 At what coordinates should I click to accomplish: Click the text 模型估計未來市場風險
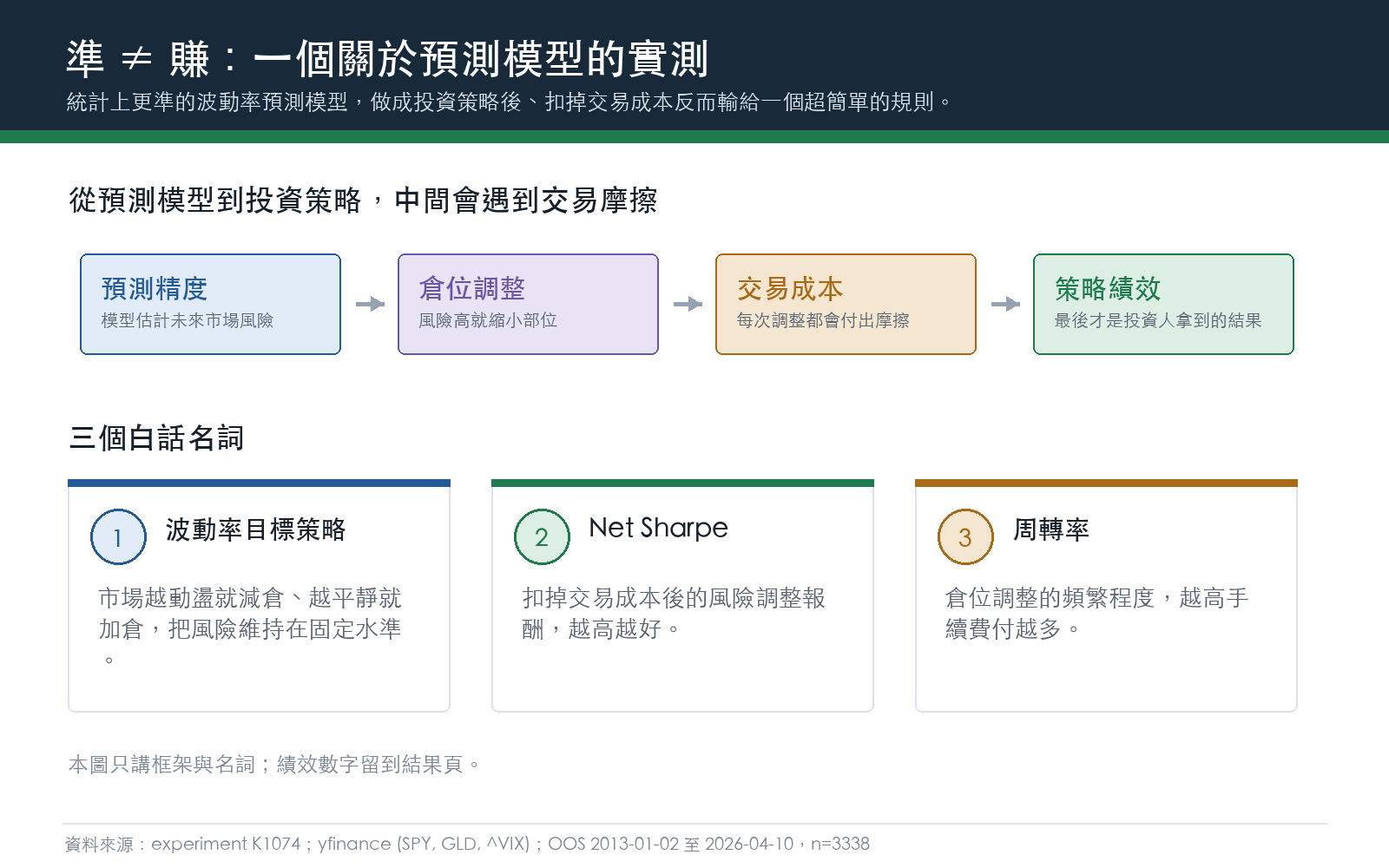point(188,320)
